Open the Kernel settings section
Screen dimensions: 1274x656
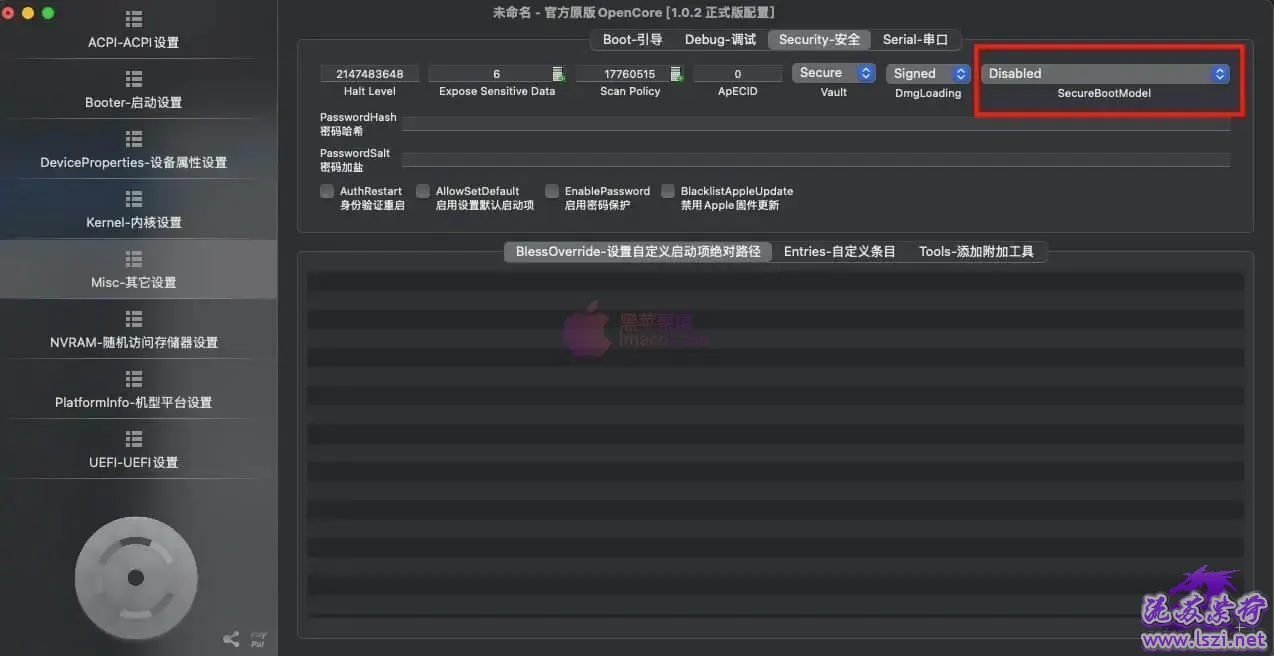[x=133, y=211]
